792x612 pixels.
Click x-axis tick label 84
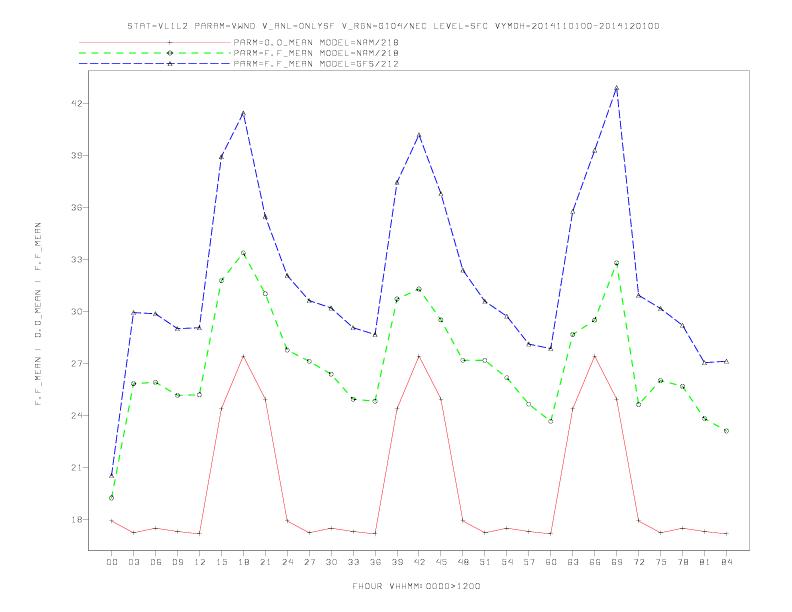pyautogui.click(x=726, y=562)
